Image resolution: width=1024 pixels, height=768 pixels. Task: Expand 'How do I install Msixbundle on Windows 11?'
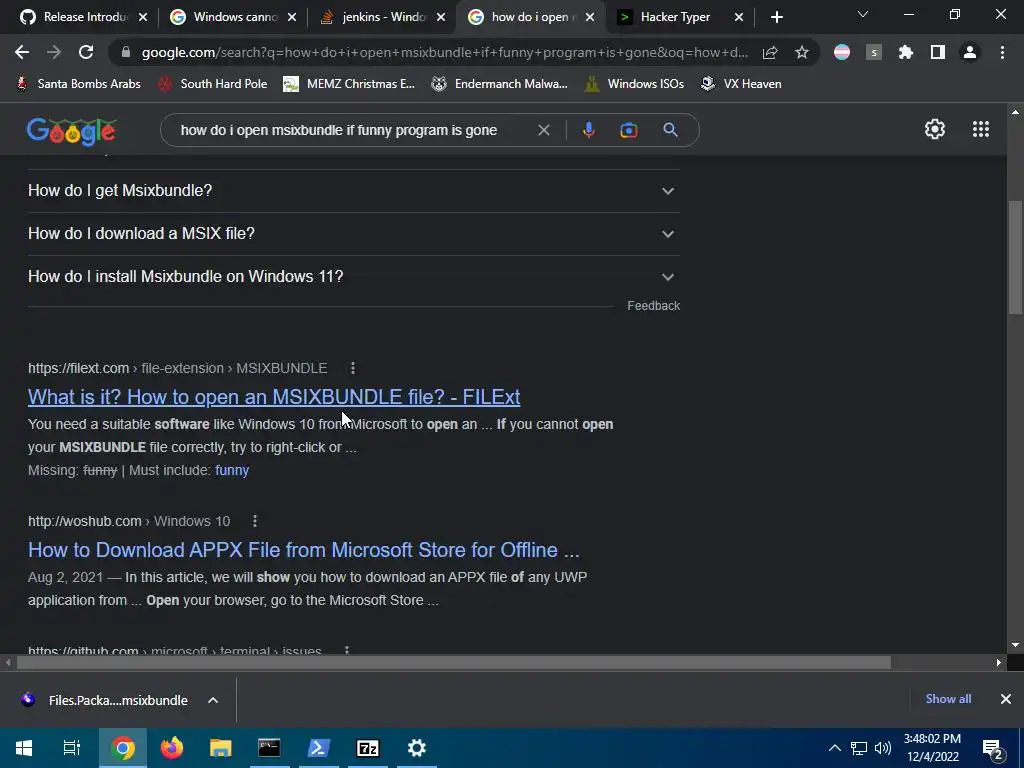click(354, 277)
